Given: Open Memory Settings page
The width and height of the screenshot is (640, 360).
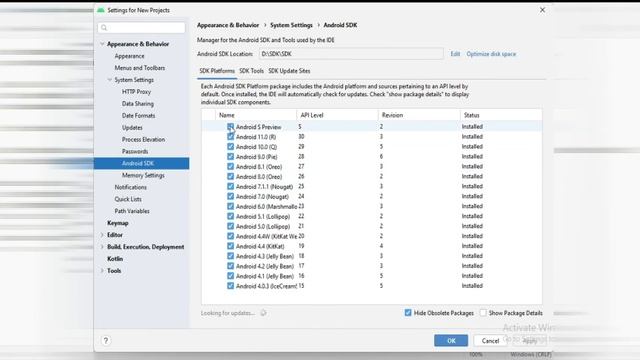Looking at the screenshot, I should click(x=143, y=175).
